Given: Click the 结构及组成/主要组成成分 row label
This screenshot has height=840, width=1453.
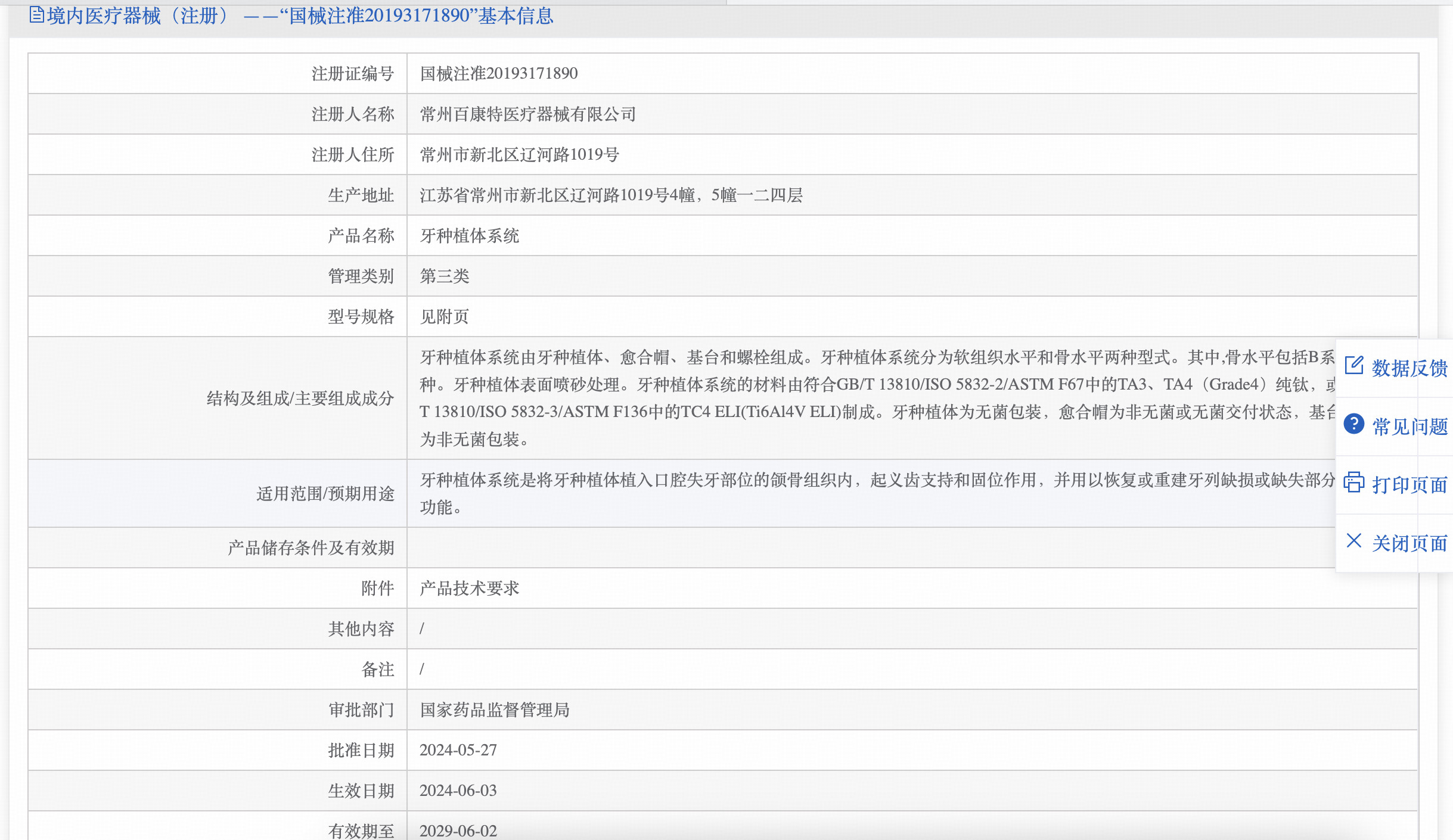Looking at the screenshot, I should click(300, 398).
